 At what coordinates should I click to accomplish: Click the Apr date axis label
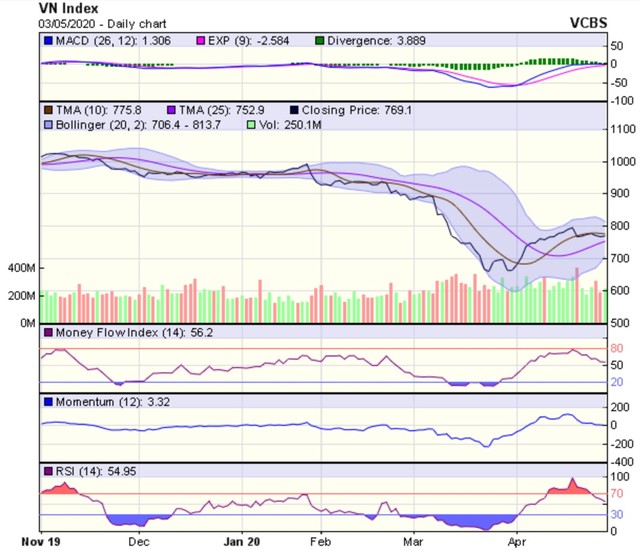click(516, 540)
